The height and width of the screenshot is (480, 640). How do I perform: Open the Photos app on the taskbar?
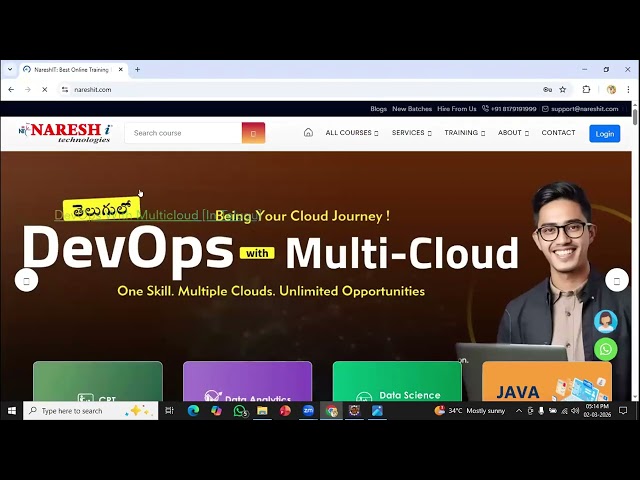pos(378,411)
